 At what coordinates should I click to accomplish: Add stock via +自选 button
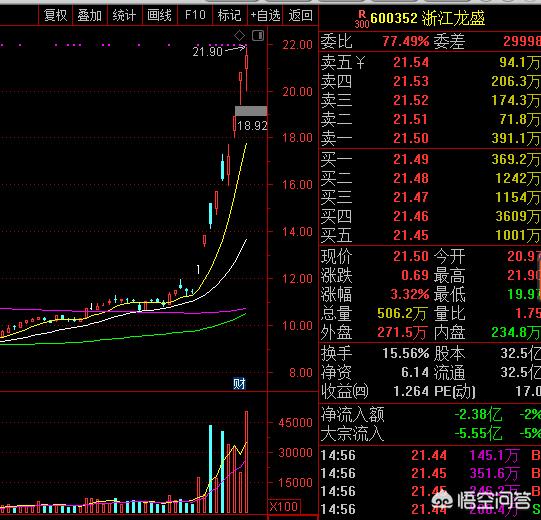point(265,16)
